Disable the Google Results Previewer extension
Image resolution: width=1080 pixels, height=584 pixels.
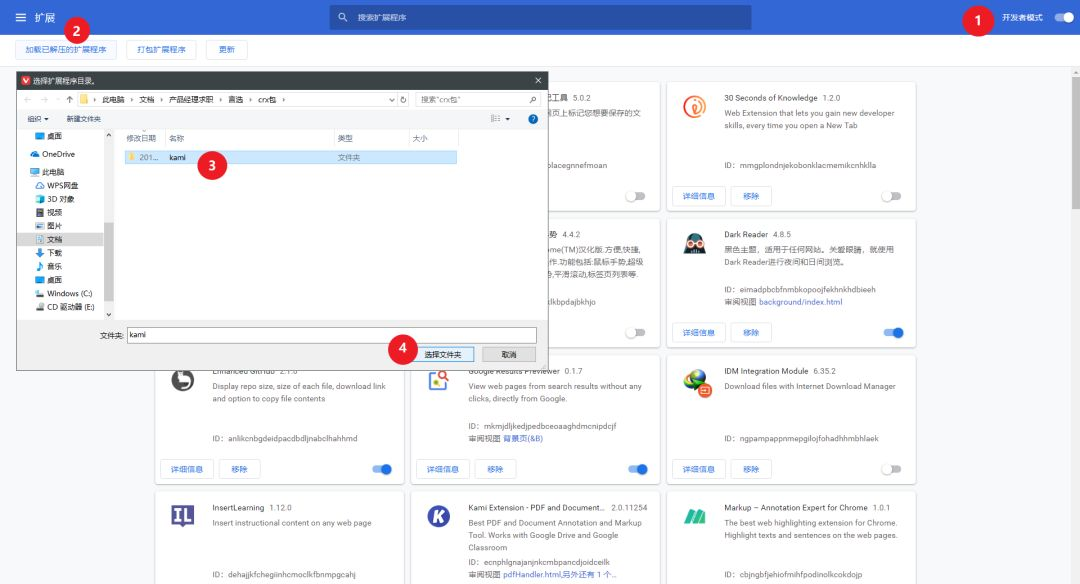coord(638,469)
